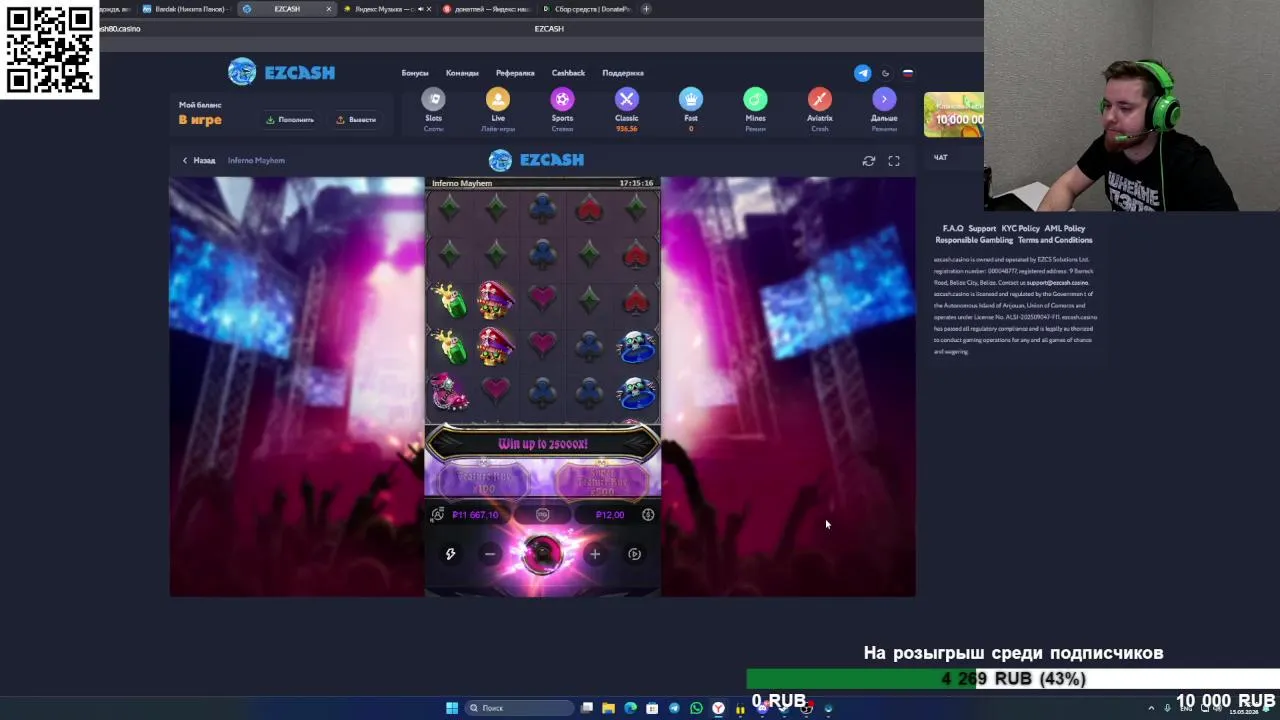Show hidden system tray icons
The image size is (1280, 720).
1151,708
